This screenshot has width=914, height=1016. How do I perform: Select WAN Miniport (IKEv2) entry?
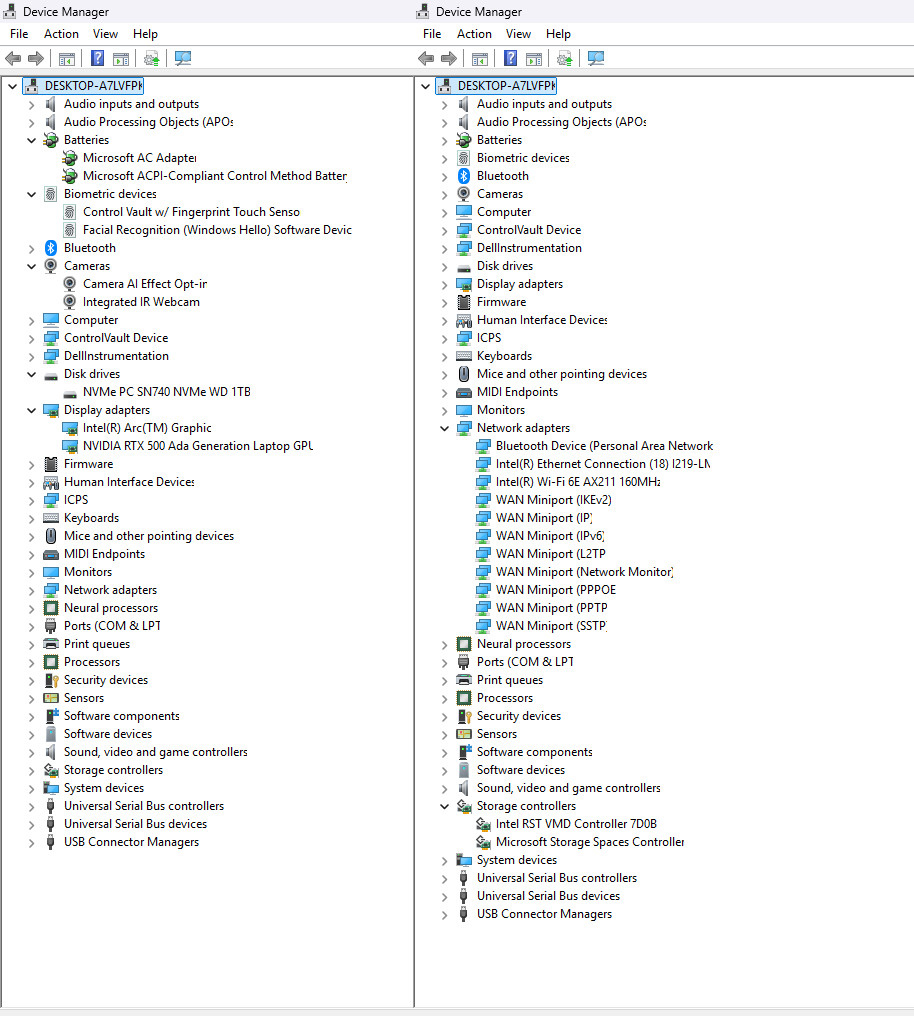tap(554, 500)
